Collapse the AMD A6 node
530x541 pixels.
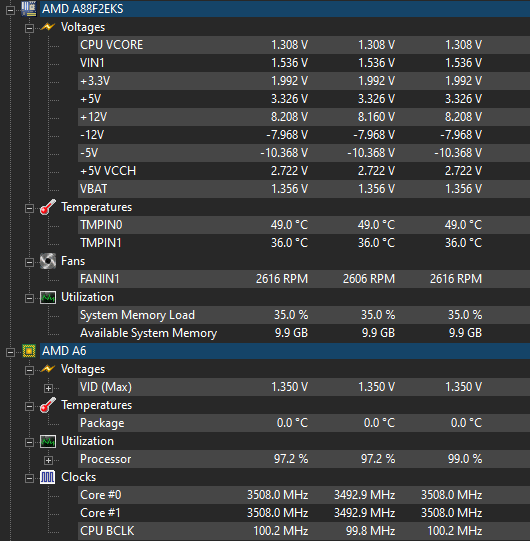coord(10,352)
